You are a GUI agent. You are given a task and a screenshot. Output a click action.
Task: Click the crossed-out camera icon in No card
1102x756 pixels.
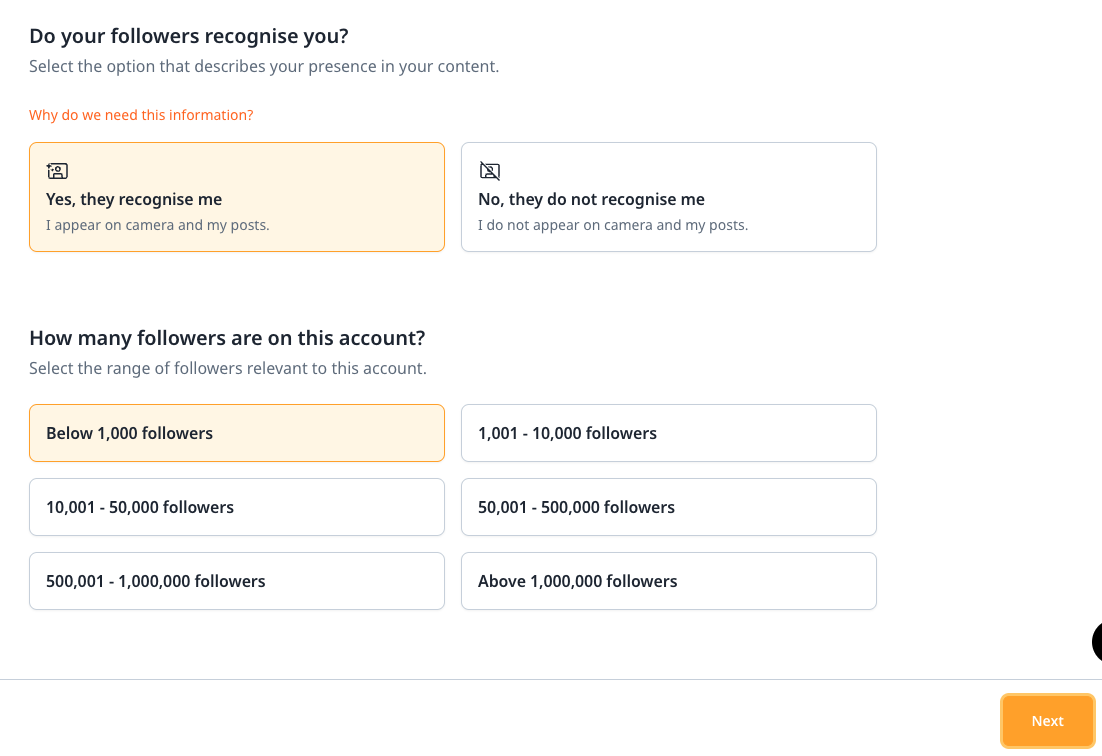click(x=489, y=171)
